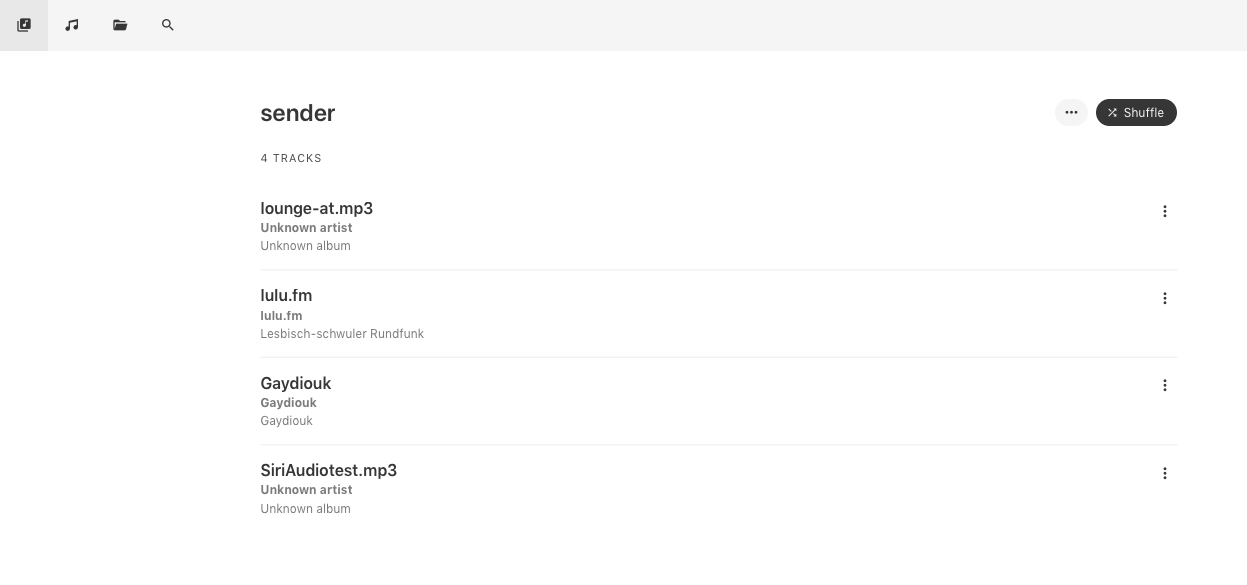Image resolution: width=1247 pixels, height=585 pixels.
Task: Open the music tracks note icon
Action: coord(72,25)
